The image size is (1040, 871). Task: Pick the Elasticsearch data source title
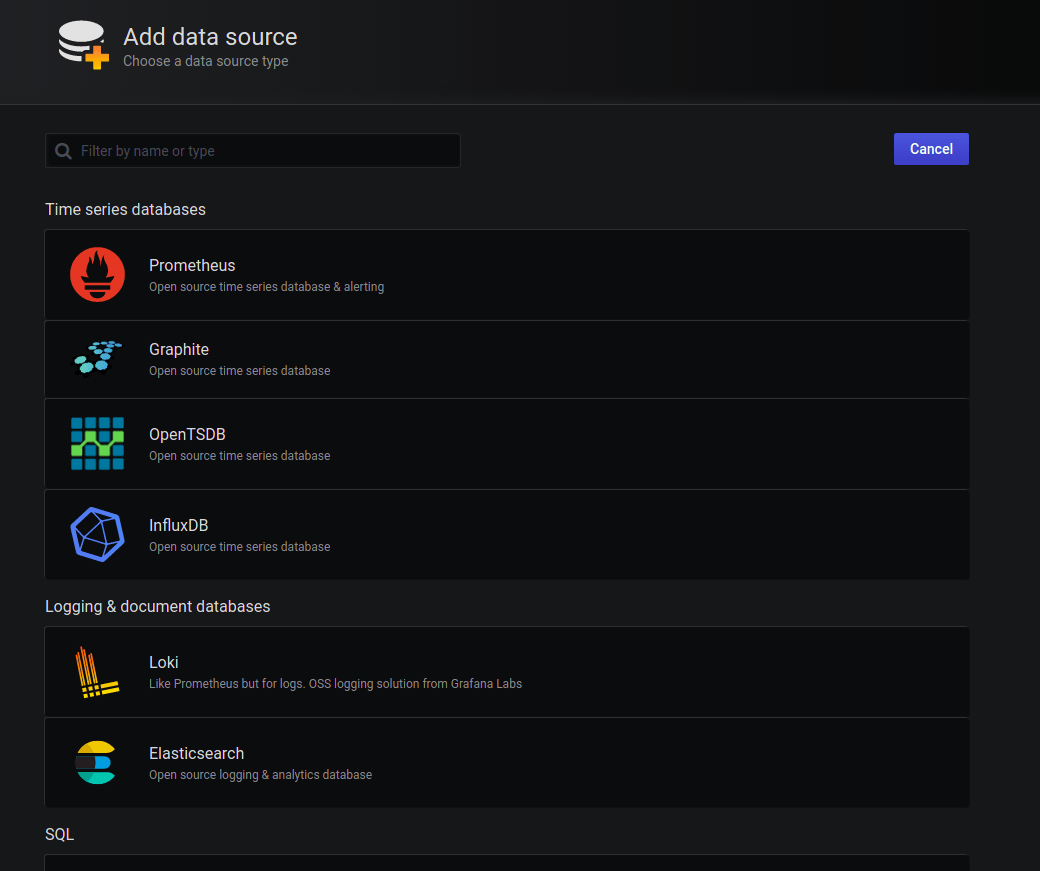pyautogui.click(x=196, y=754)
